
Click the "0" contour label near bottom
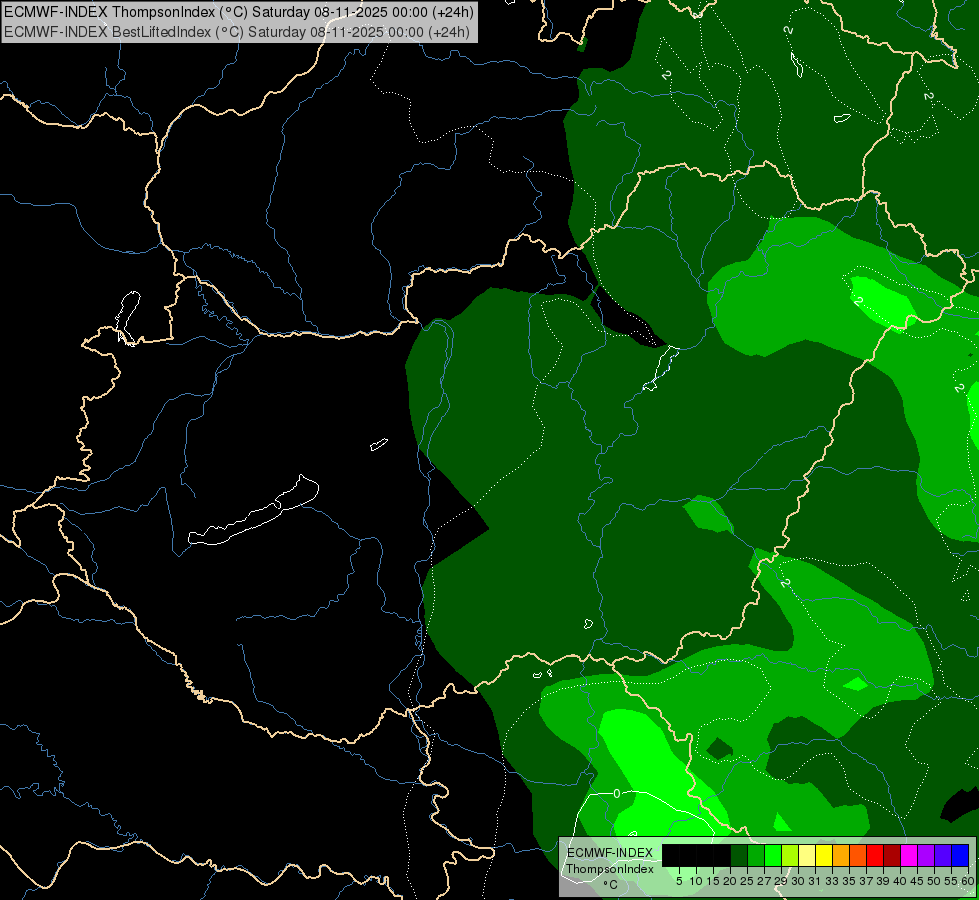pos(616,793)
